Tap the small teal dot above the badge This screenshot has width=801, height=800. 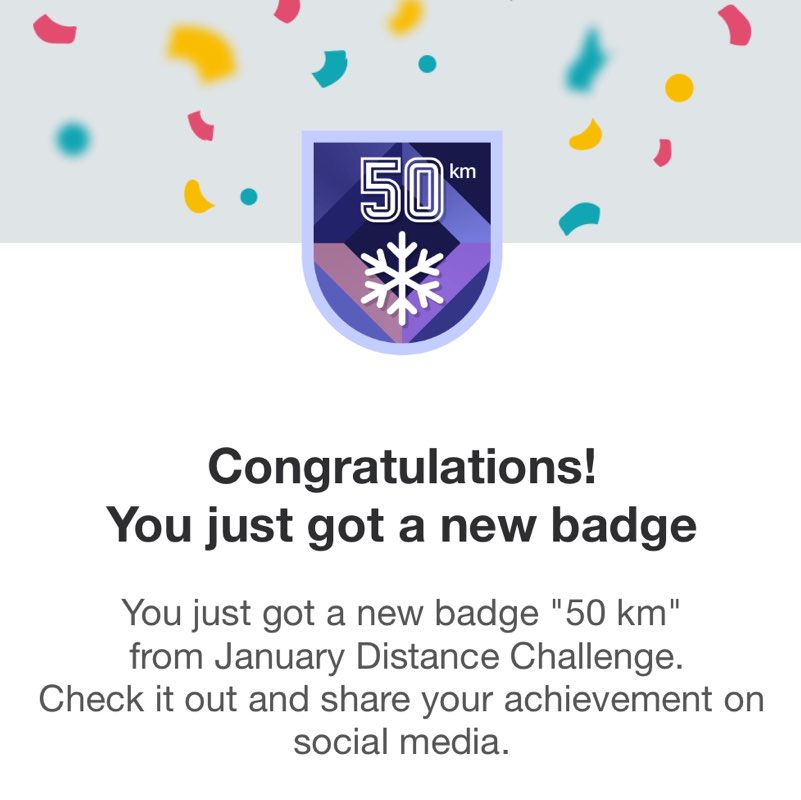point(427,64)
